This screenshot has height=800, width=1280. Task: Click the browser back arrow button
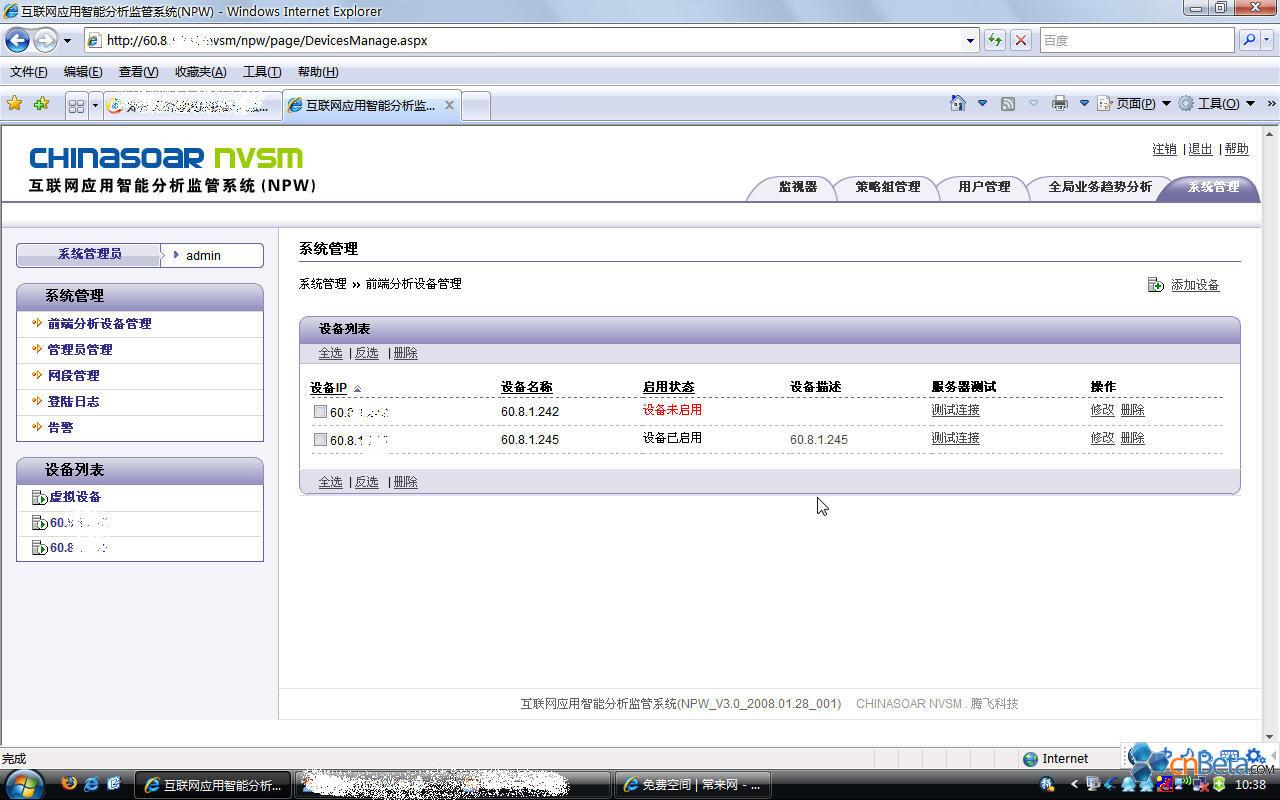coord(18,41)
